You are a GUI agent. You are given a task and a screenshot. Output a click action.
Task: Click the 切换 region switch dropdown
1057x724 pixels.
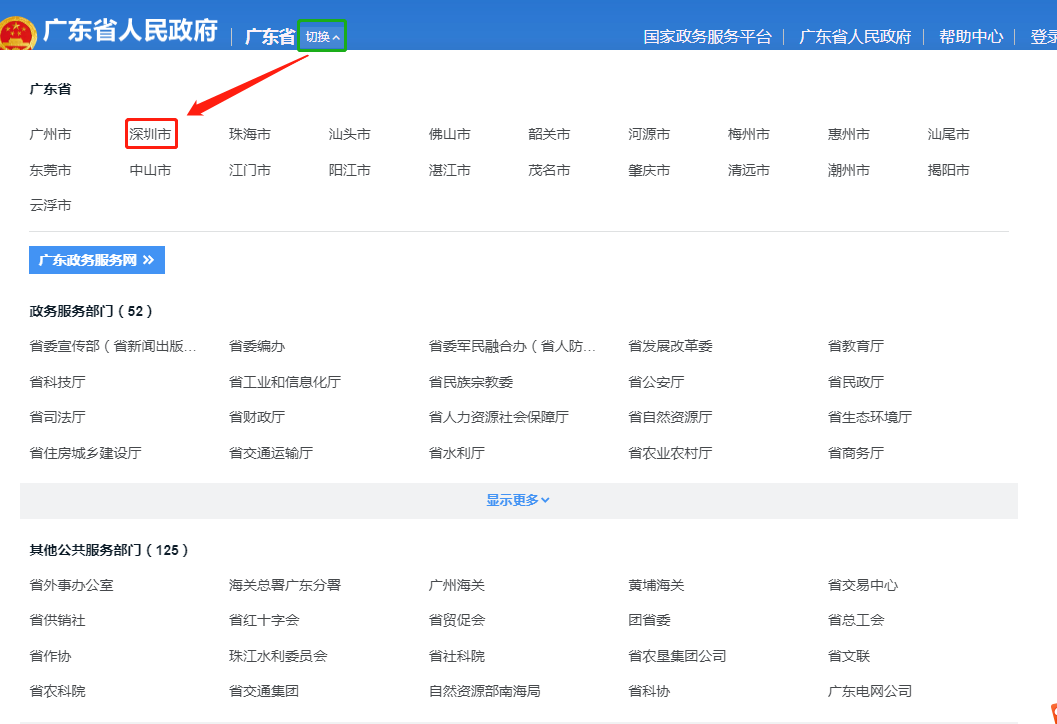pyautogui.click(x=322, y=37)
